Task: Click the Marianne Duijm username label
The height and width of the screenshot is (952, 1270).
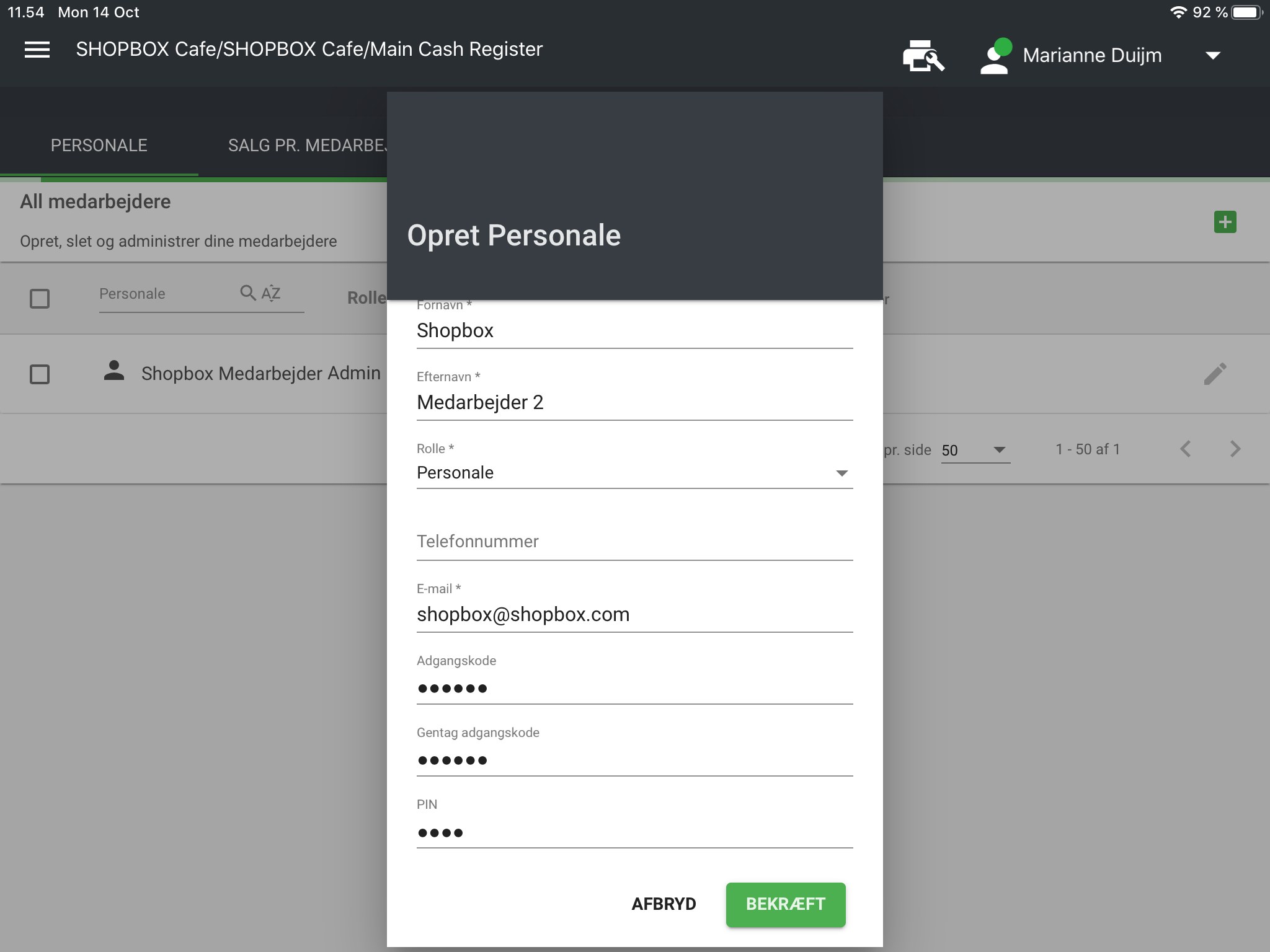Action: [1092, 56]
